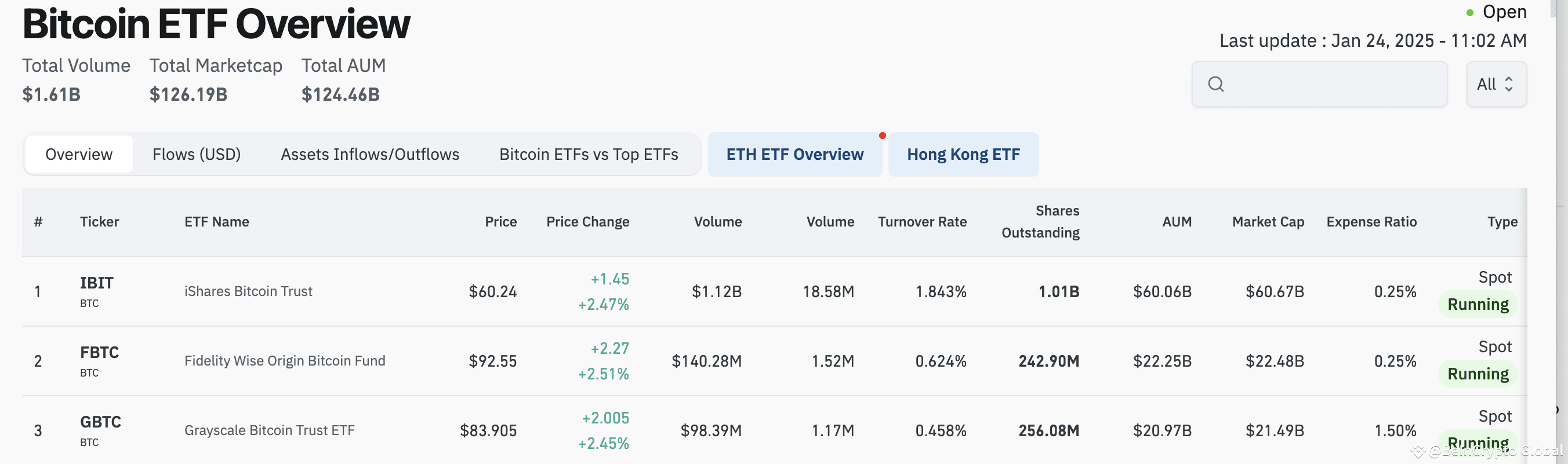Select the Bitcoin ETFs vs Top ETFs tab
This screenshot has height=464, width=1568.
(x=588, y=154)
